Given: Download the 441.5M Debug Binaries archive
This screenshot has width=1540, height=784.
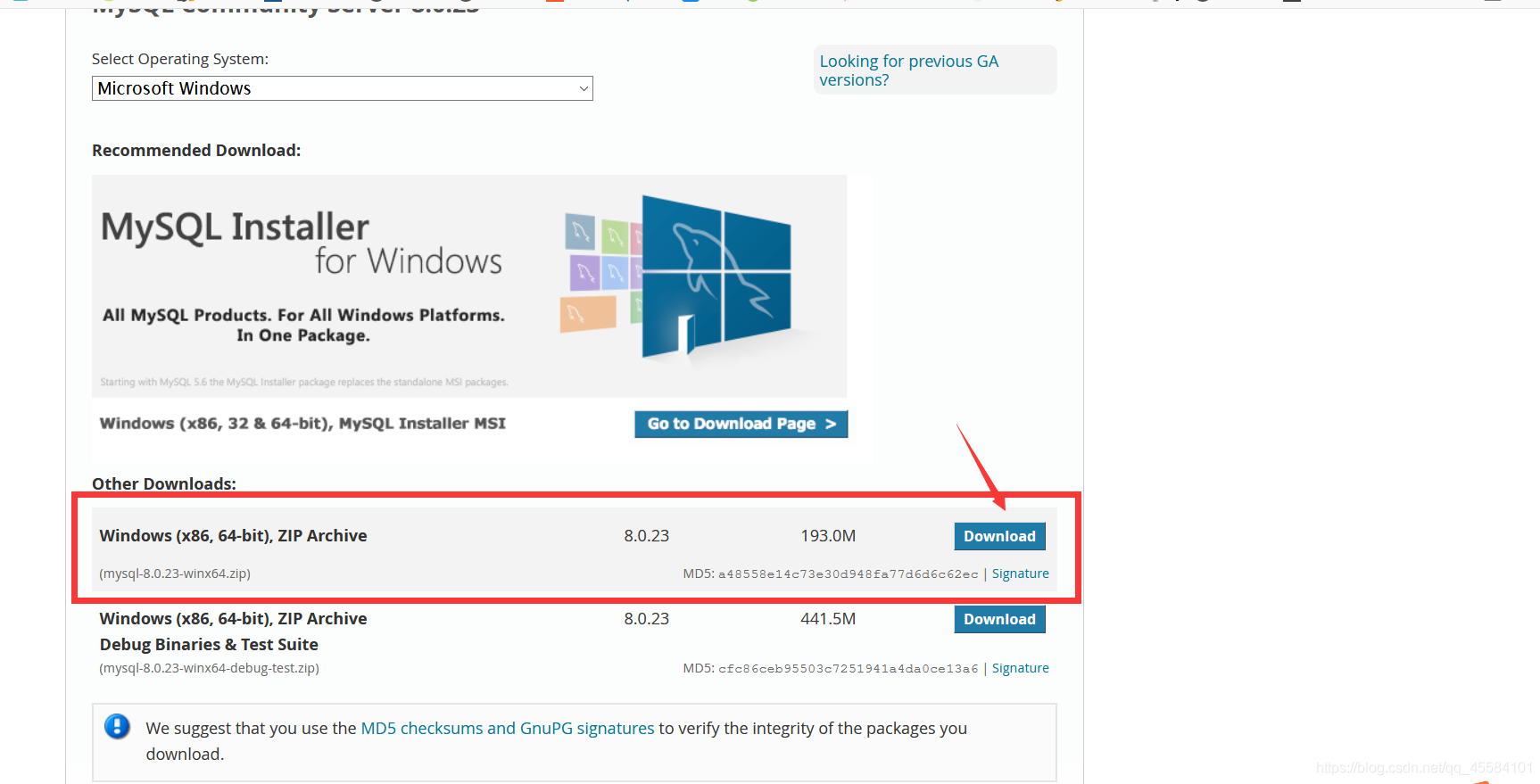Looking at the screenshot, I should tap(999, 619).
